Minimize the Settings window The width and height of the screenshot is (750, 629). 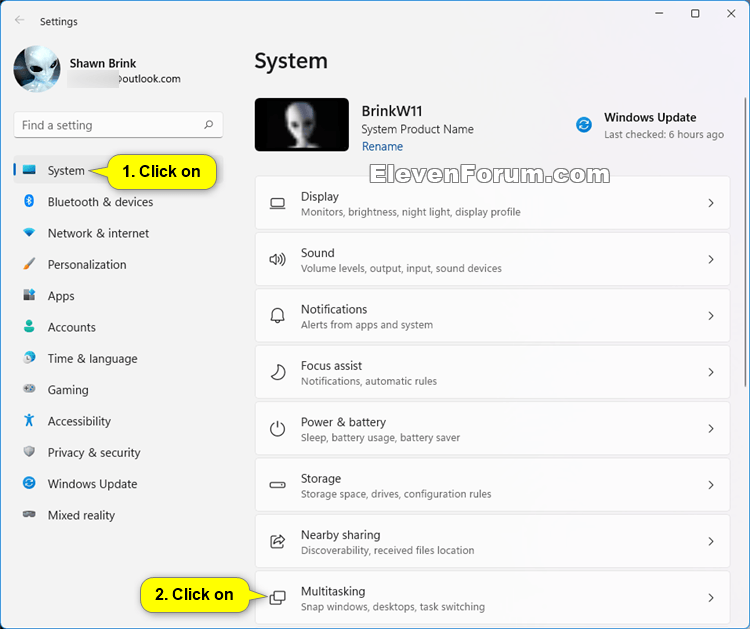pyautogui.click(x=659, y=13)
